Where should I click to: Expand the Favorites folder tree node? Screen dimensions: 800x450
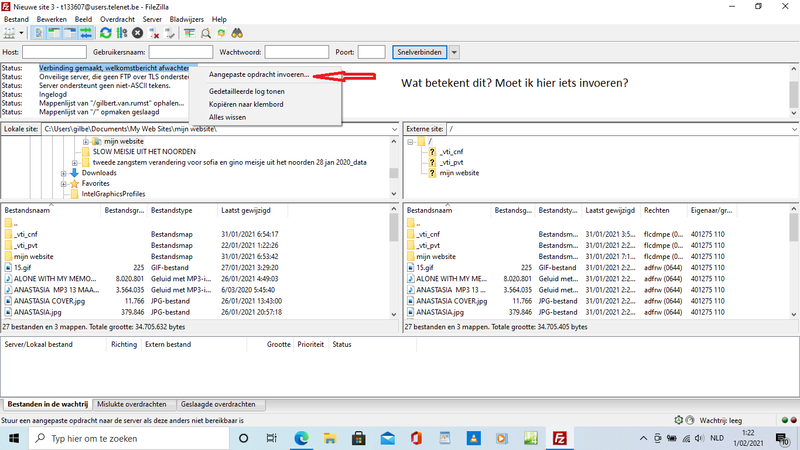click(x=63, y=184)
